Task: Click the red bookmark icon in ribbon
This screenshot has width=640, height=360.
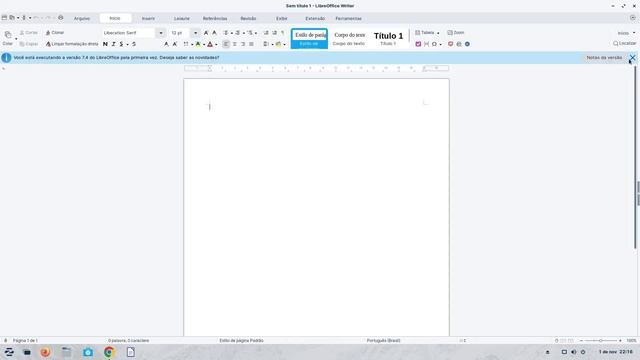Action: (451, 44)
